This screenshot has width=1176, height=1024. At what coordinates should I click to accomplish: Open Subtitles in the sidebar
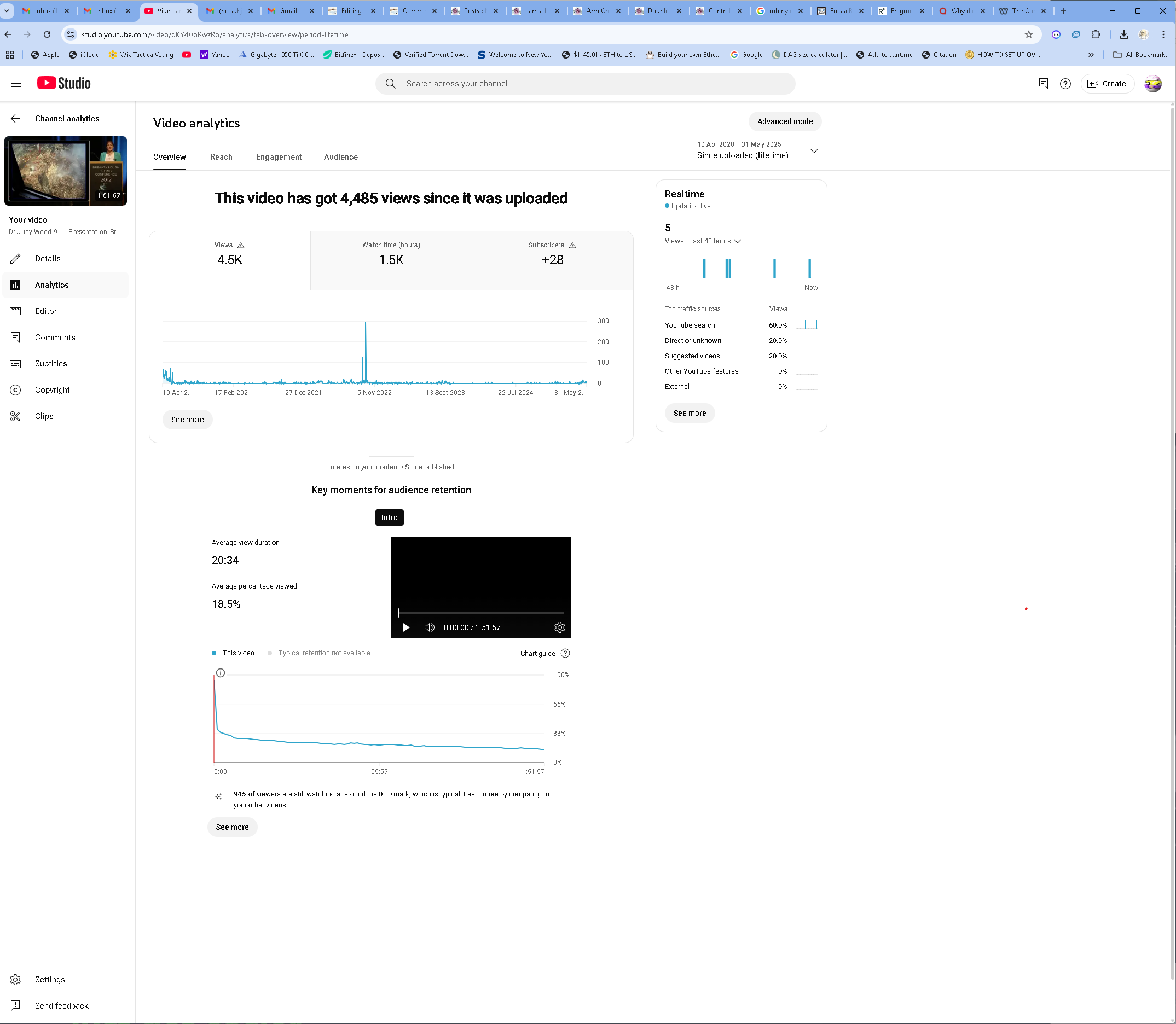pos(66,363)
